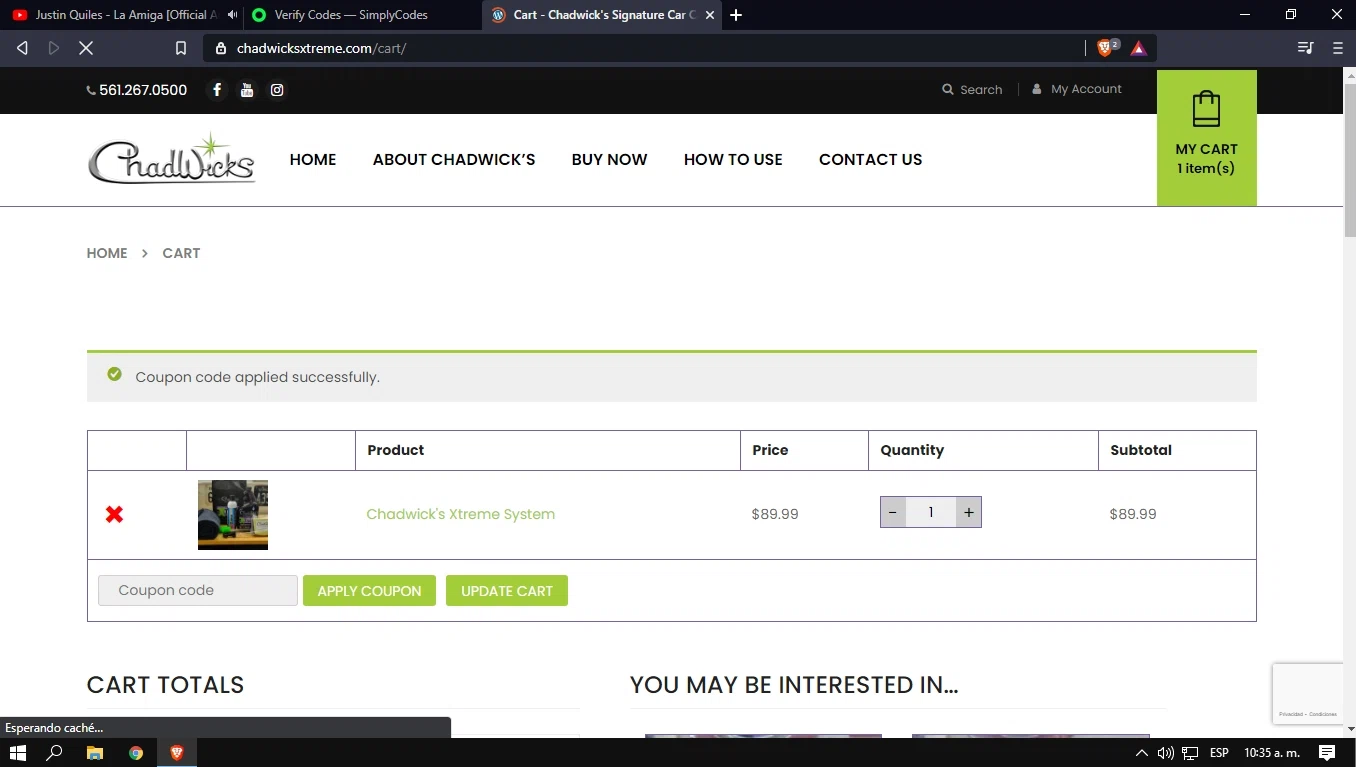1356x767 pixels.
Task: Click the Update Cart button
Action: click(x=507, y=591)
